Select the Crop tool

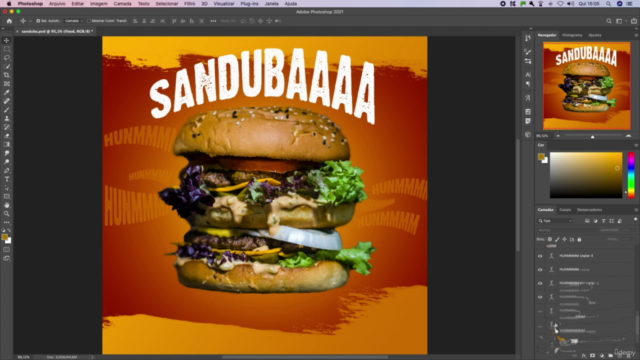point(7,75)
